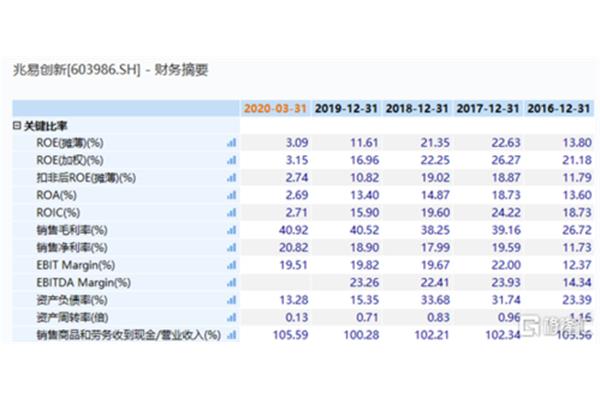Open chart icon for 销售净利率(%) row
Image resolution: width=600 pixels, height=400 pixels.
pos(232,248)
